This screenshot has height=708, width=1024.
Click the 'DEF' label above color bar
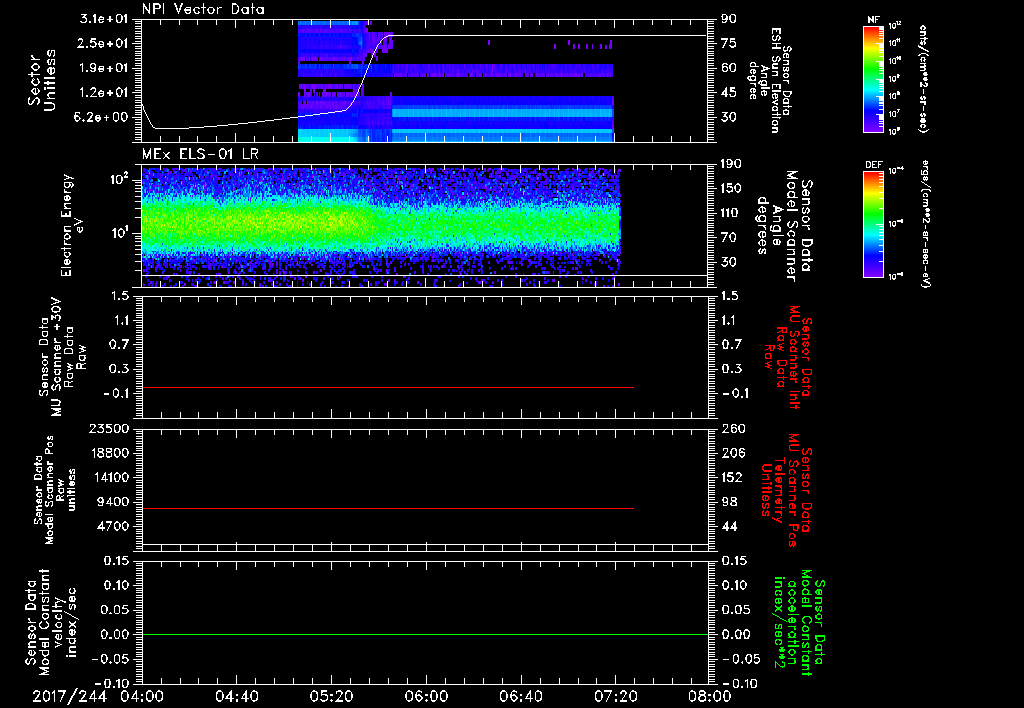pyautogui.click(x=874, y=165)
